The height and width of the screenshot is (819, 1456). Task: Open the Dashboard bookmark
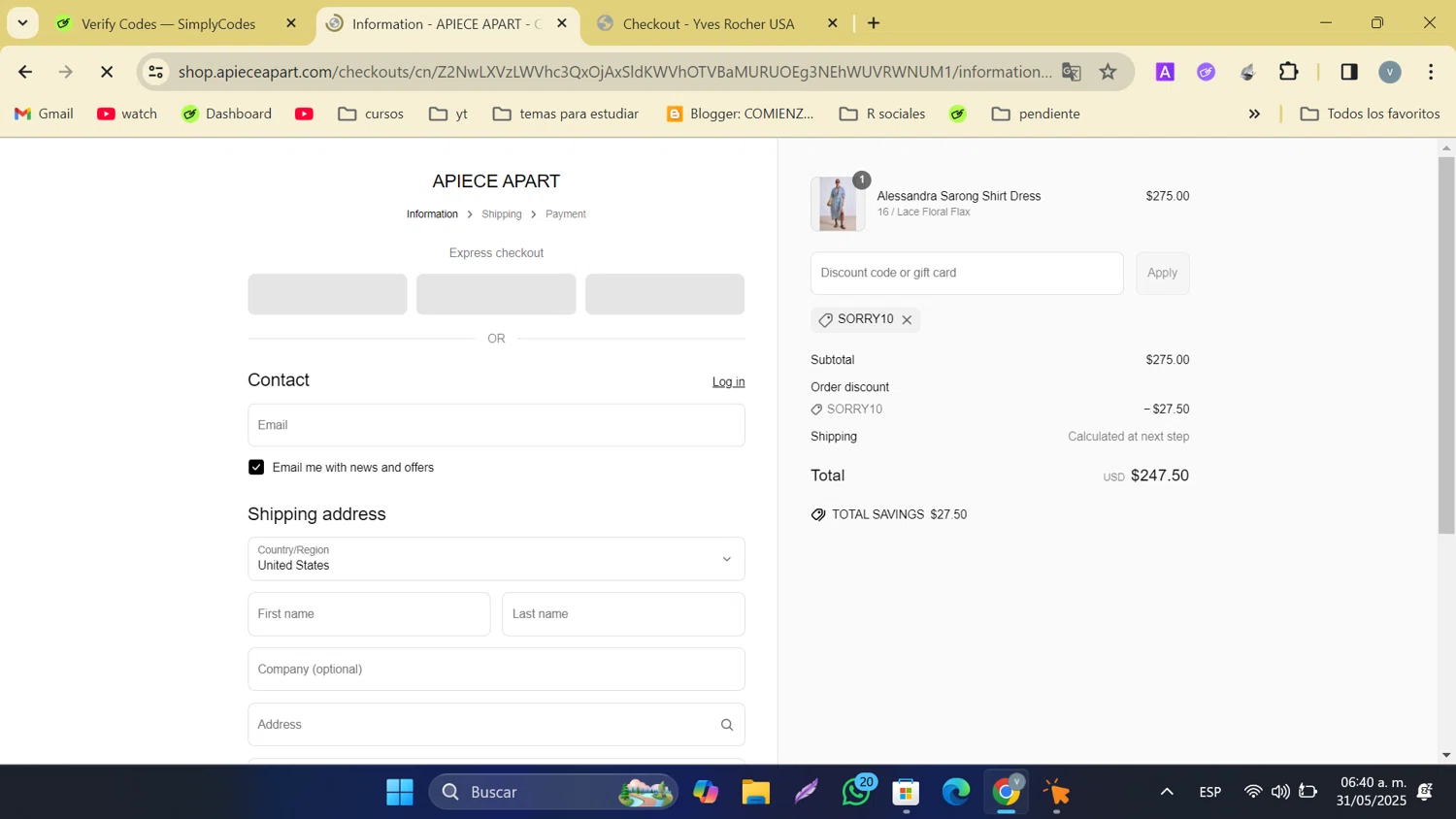[226, 114]
